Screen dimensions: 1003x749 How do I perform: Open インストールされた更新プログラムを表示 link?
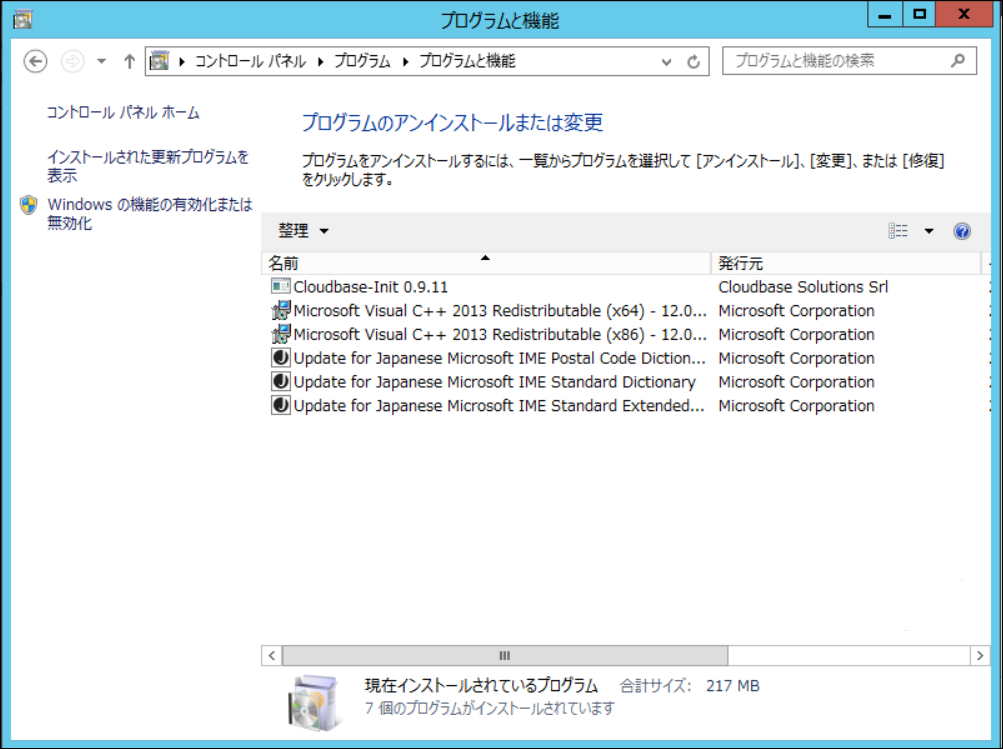click(x=148, y=166)
